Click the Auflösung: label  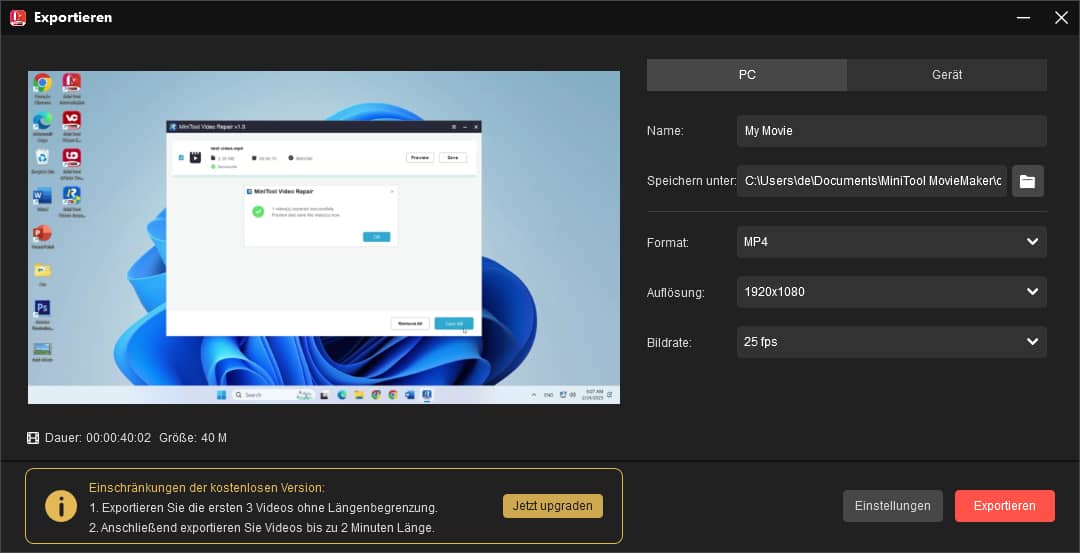coord(676,293)
